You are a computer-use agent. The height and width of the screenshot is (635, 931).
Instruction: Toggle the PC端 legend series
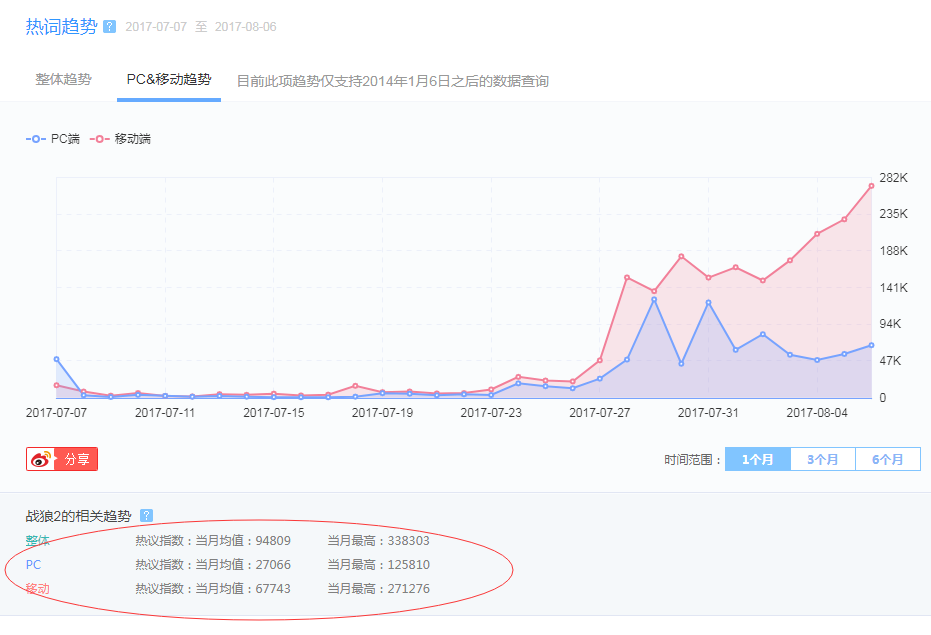point(53,138)
